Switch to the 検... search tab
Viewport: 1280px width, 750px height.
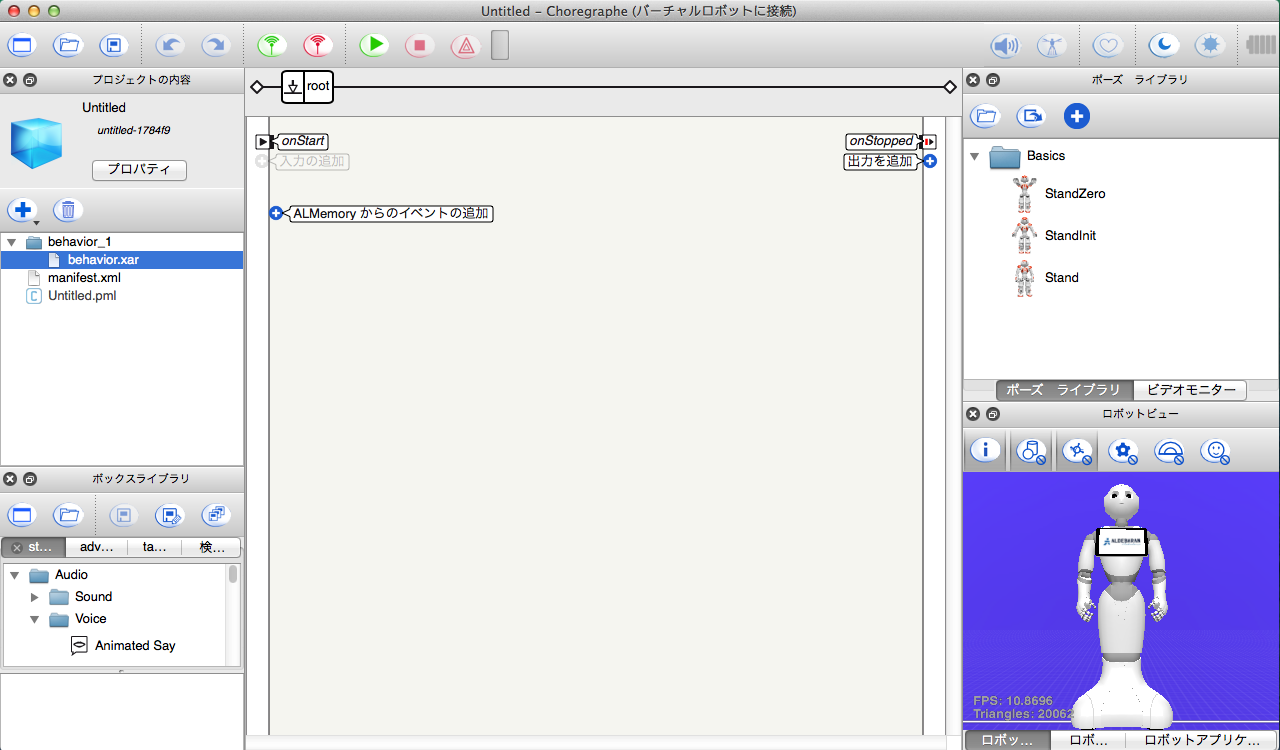coord(212,547)
